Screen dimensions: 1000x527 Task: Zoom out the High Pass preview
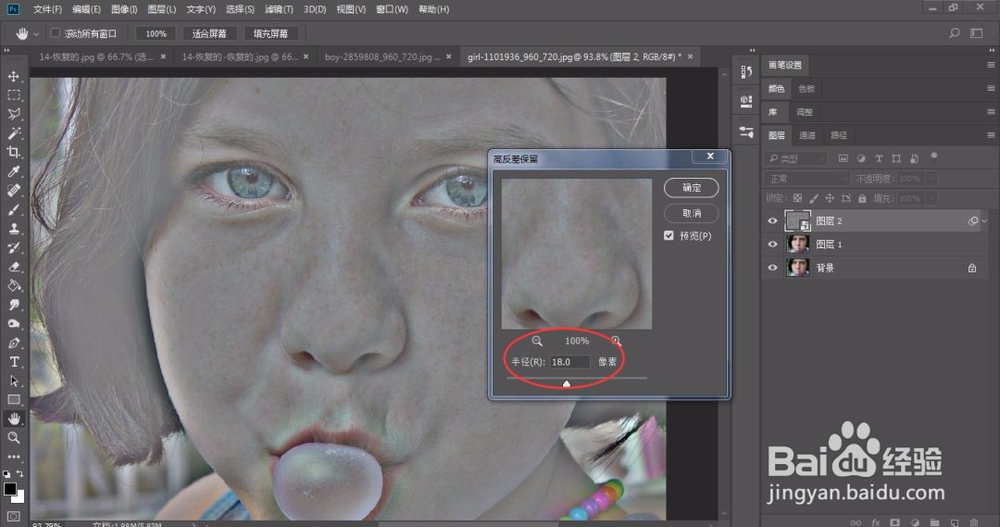tap(537, 341)
